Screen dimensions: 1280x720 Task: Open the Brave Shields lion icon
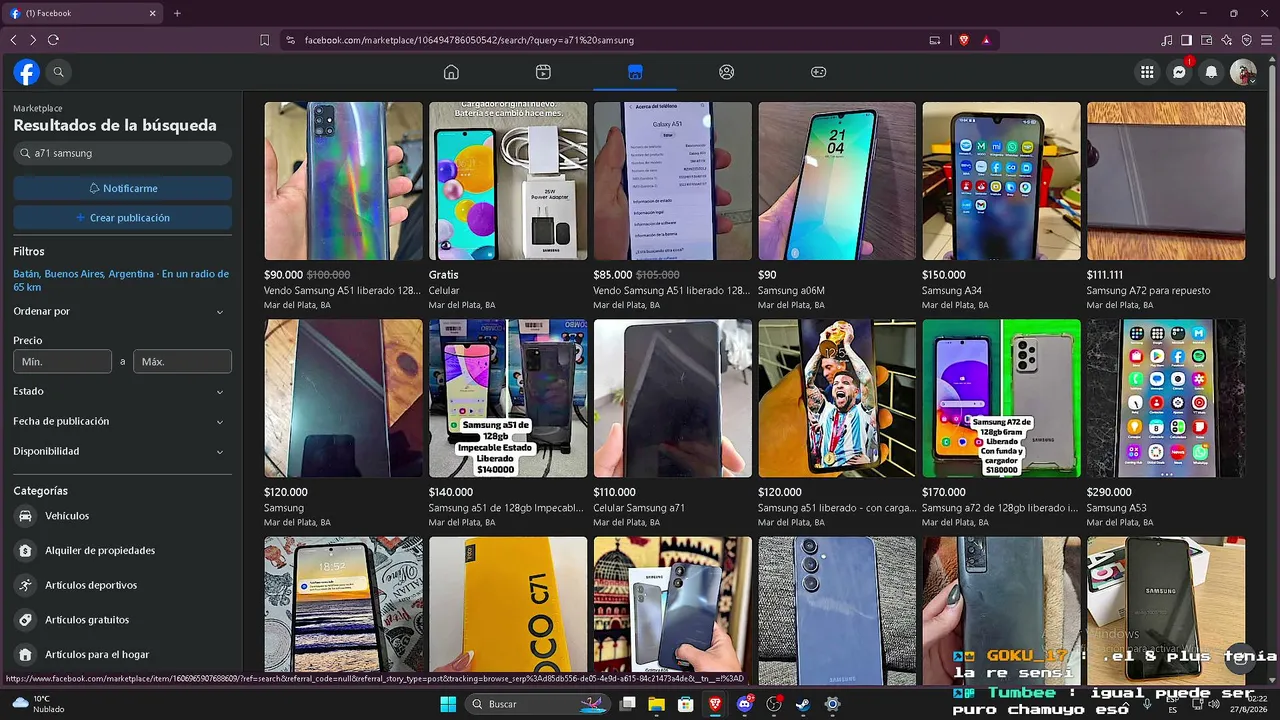(964, 40)
